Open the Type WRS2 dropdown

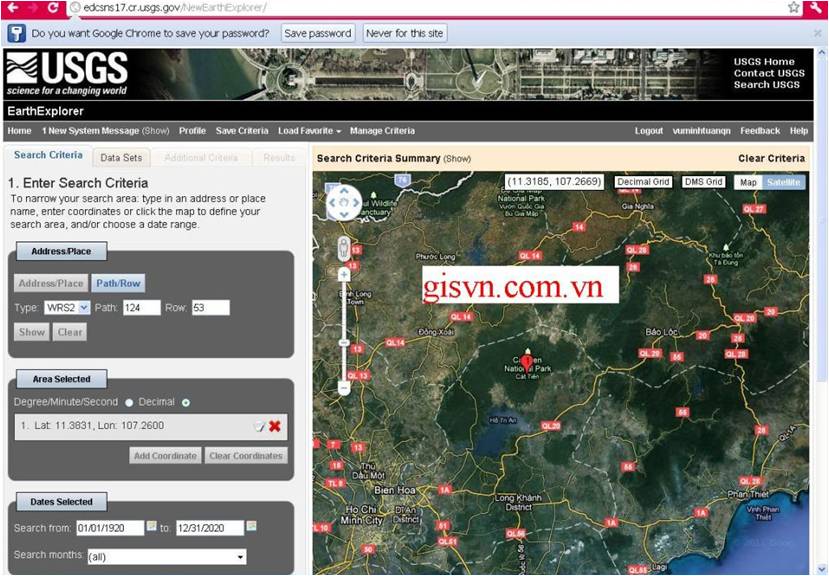[67, 308]
